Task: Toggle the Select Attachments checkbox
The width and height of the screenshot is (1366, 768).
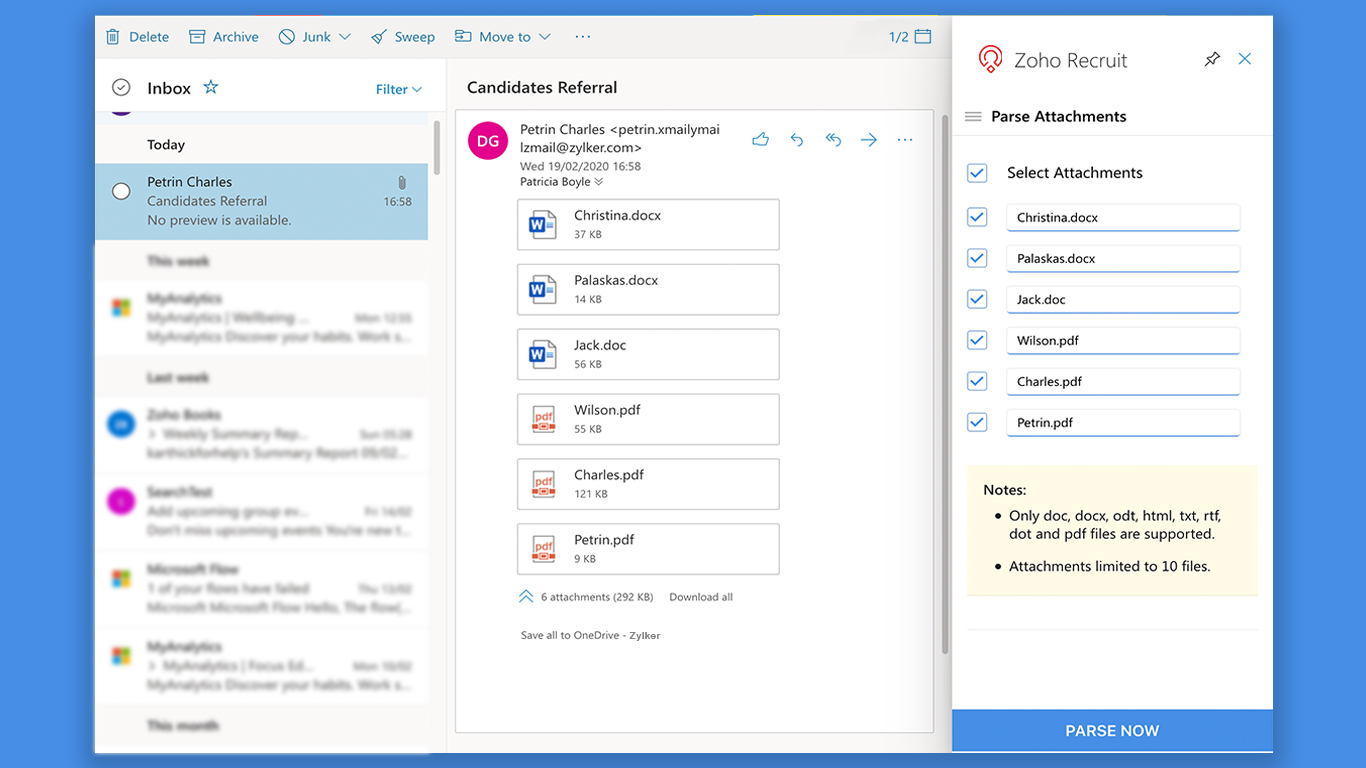Action: (977, 173)
